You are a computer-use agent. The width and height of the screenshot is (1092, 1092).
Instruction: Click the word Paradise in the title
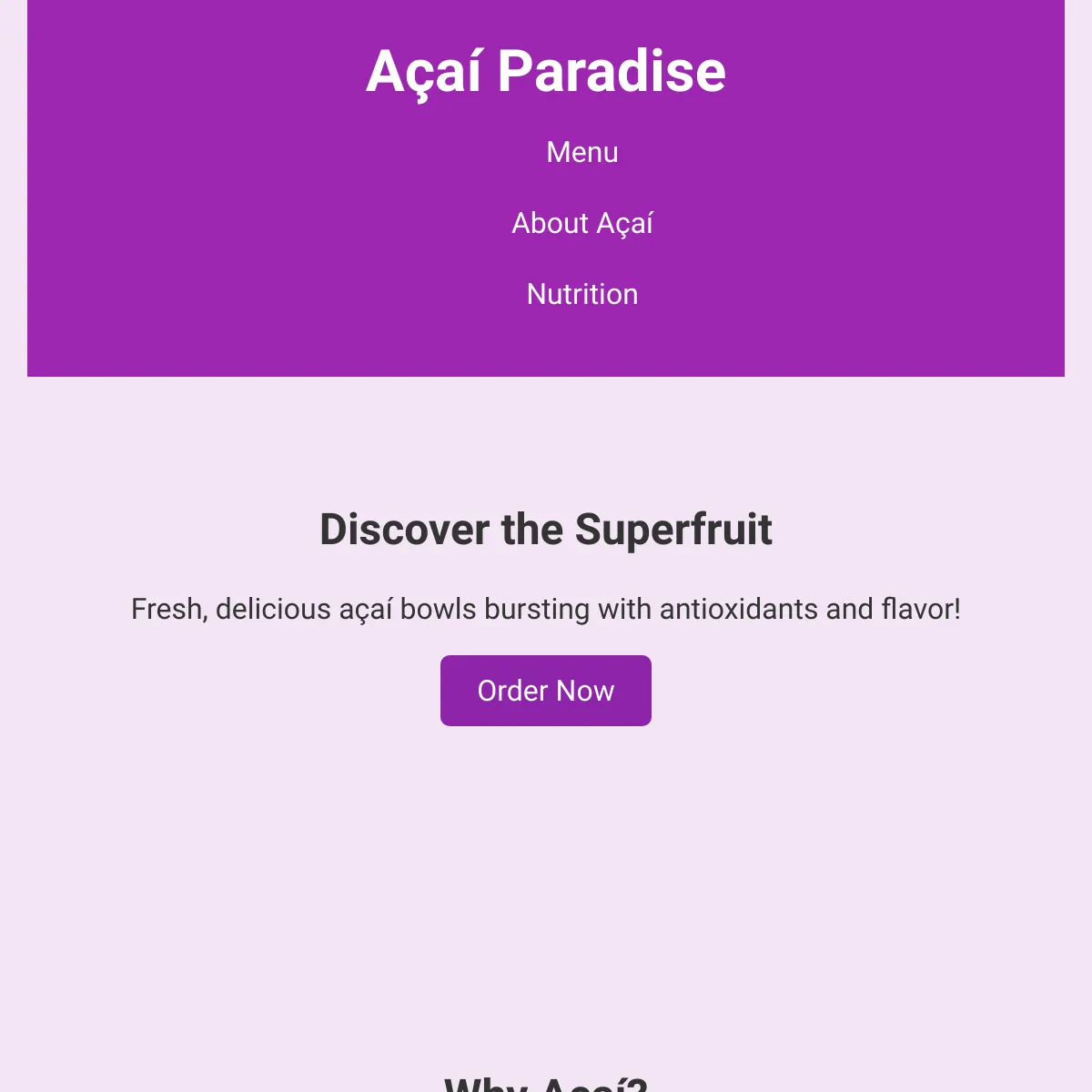(612, 72)
